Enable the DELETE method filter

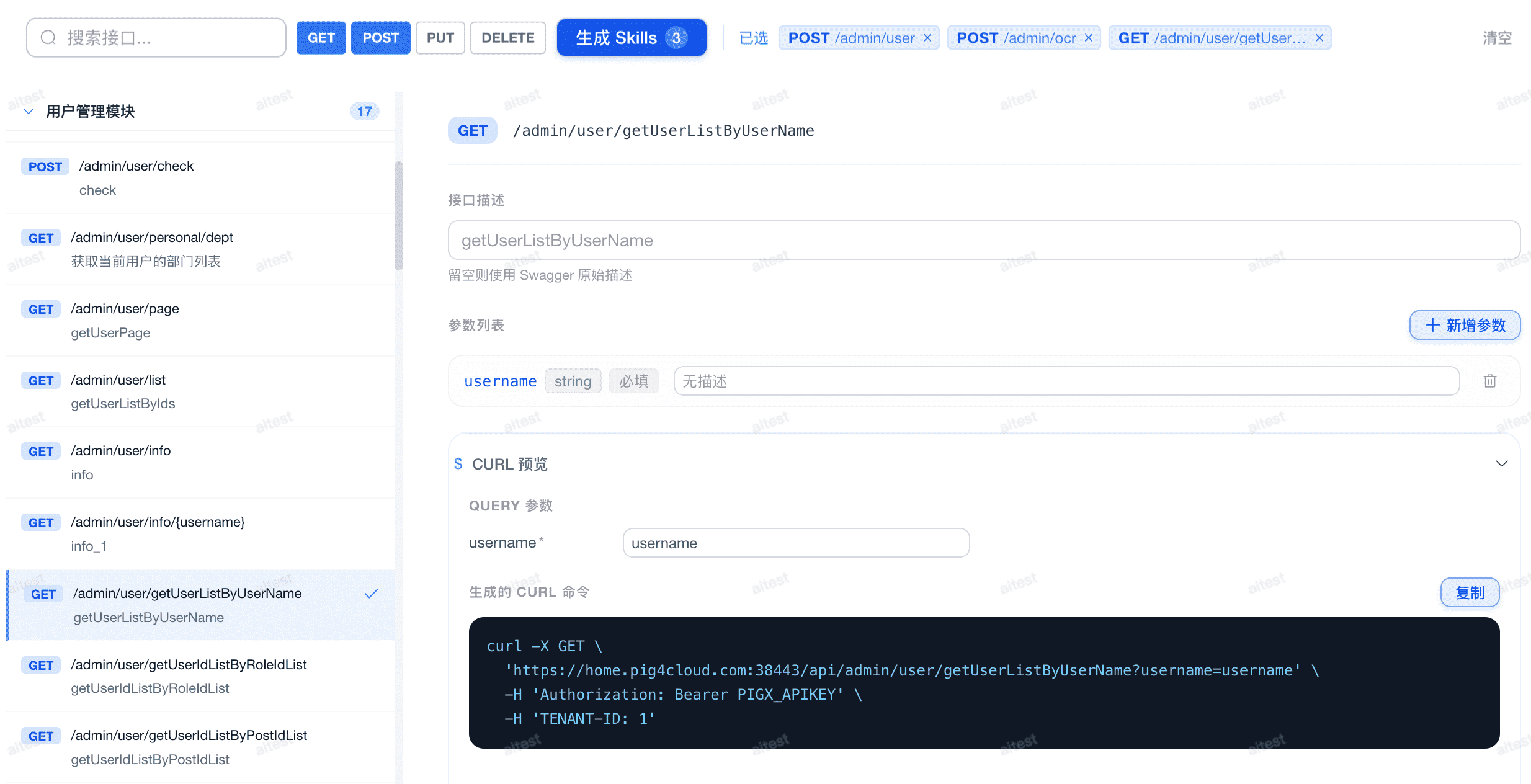click(x=507, y=38)
